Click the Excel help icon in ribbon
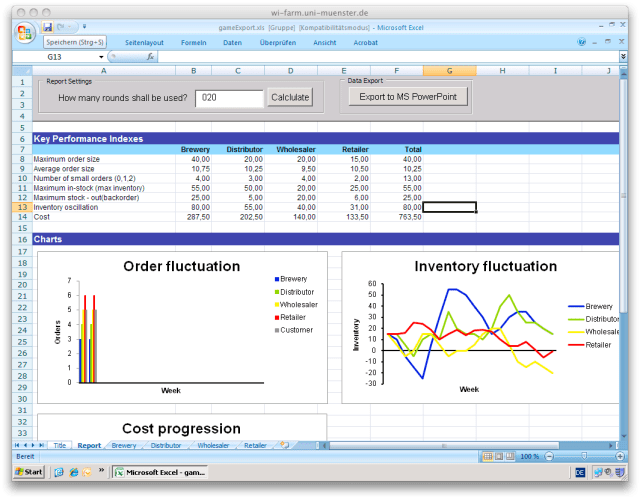640x499 pixels. [x=582, y=42]
